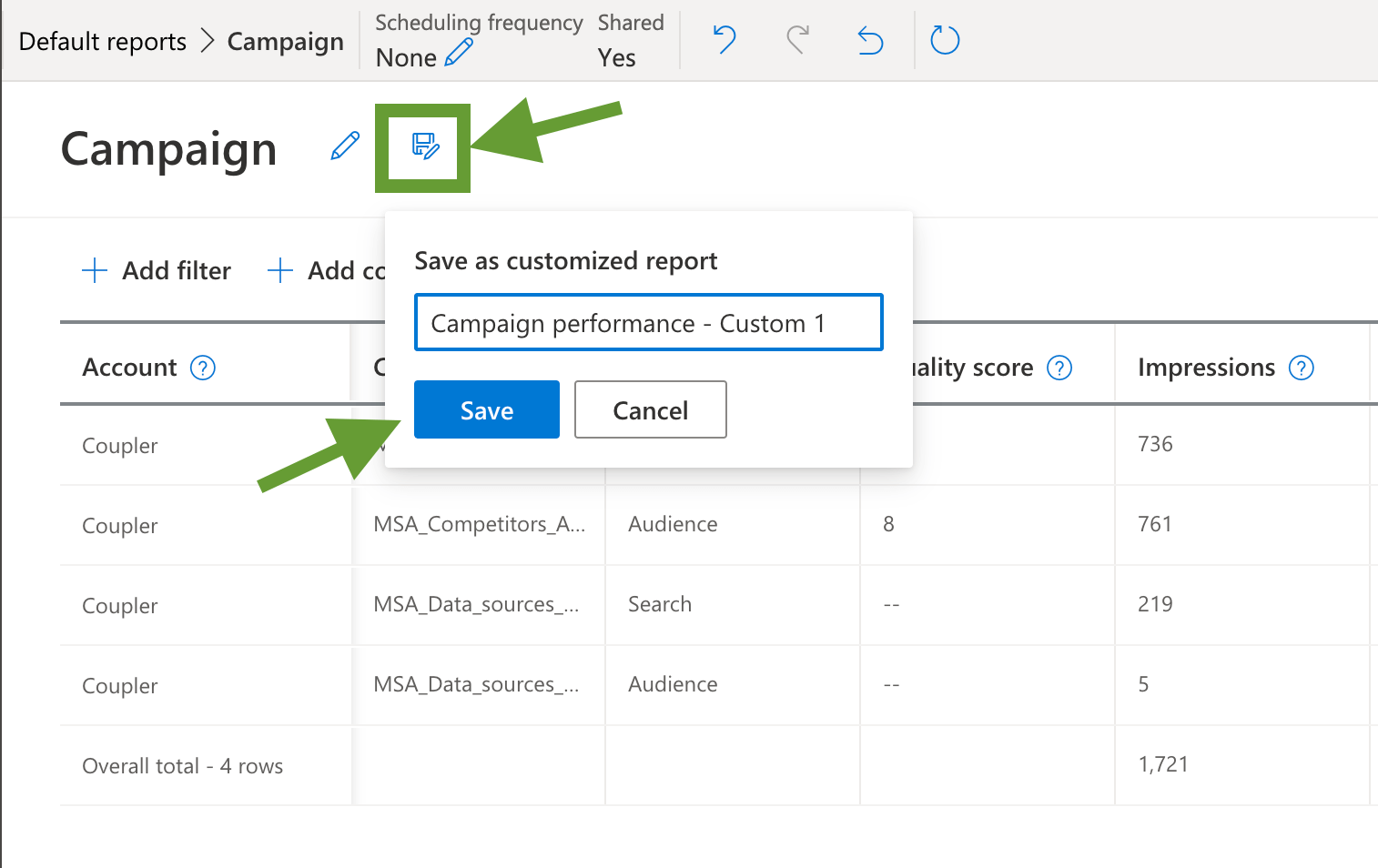
Task: Open Quality score help icon
Action: click(1059, 368)
